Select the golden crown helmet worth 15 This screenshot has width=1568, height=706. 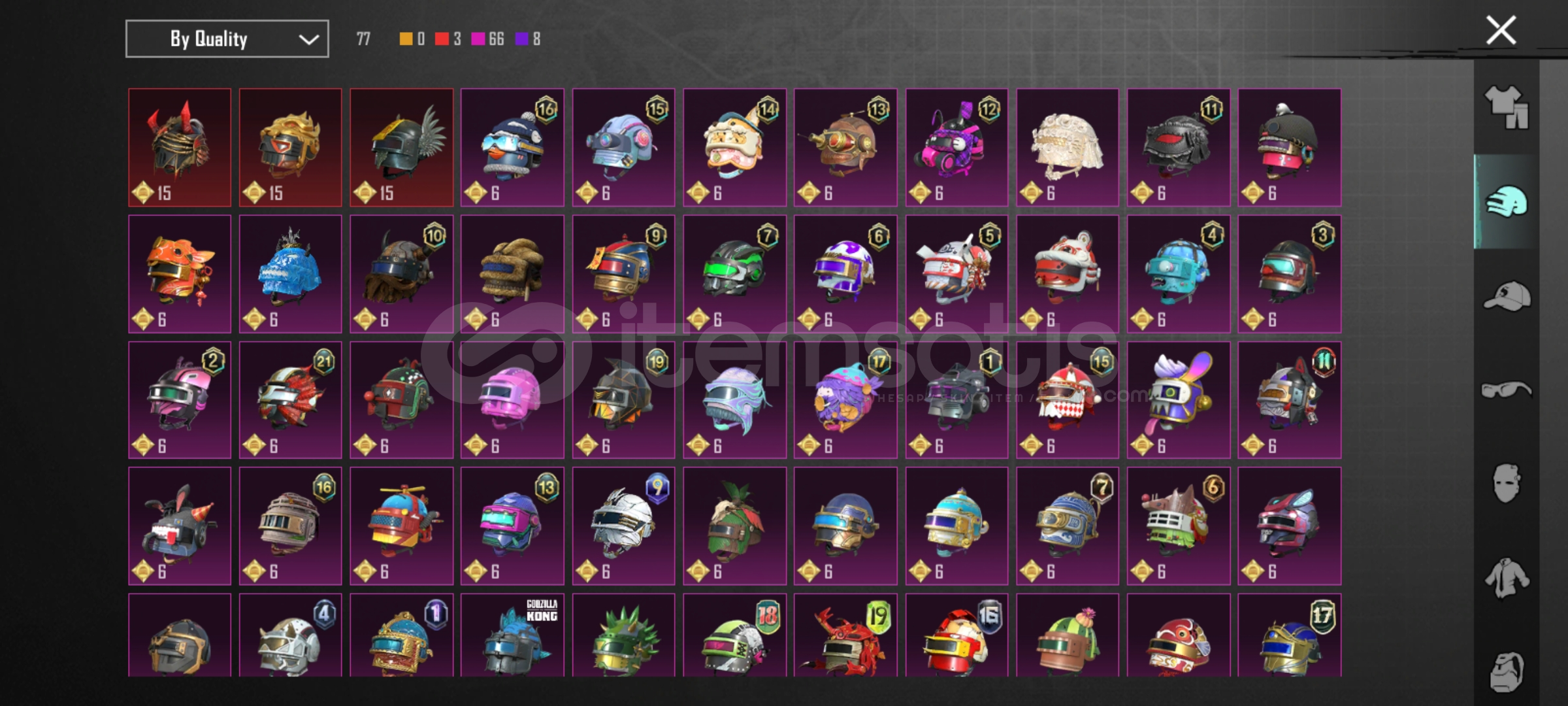[x=291, y=148]
